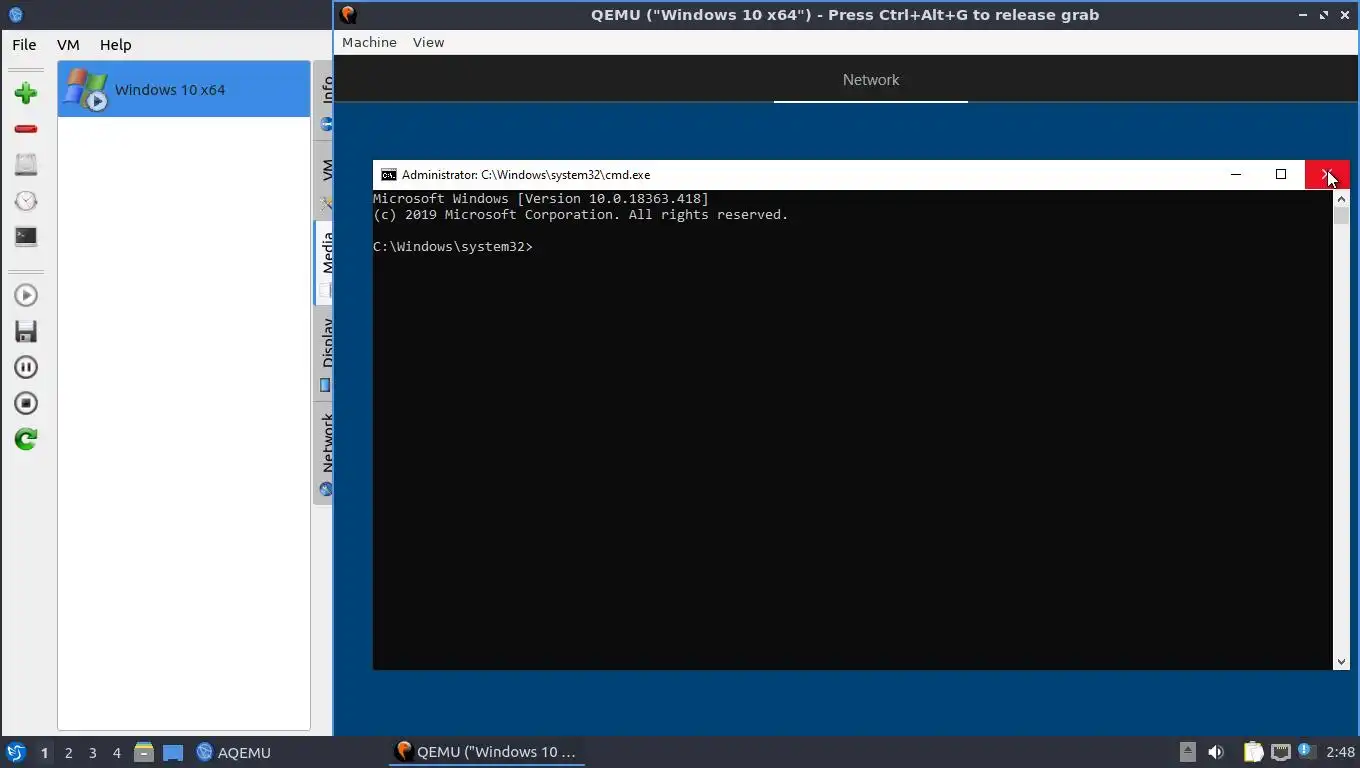Open the file manager taskbar icon
This screenshot has height=768, width=1360.
tap(144, 752)
